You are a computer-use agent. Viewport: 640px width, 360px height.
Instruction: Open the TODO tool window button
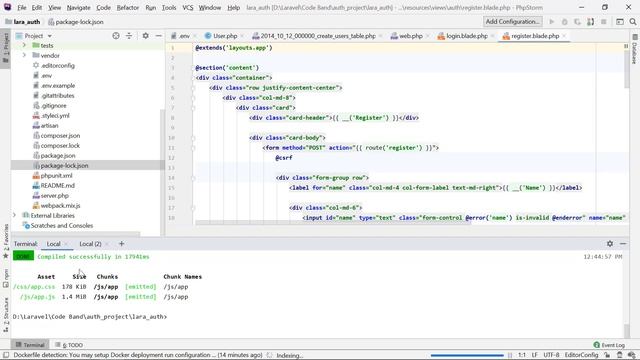click(x=69, y=345)
